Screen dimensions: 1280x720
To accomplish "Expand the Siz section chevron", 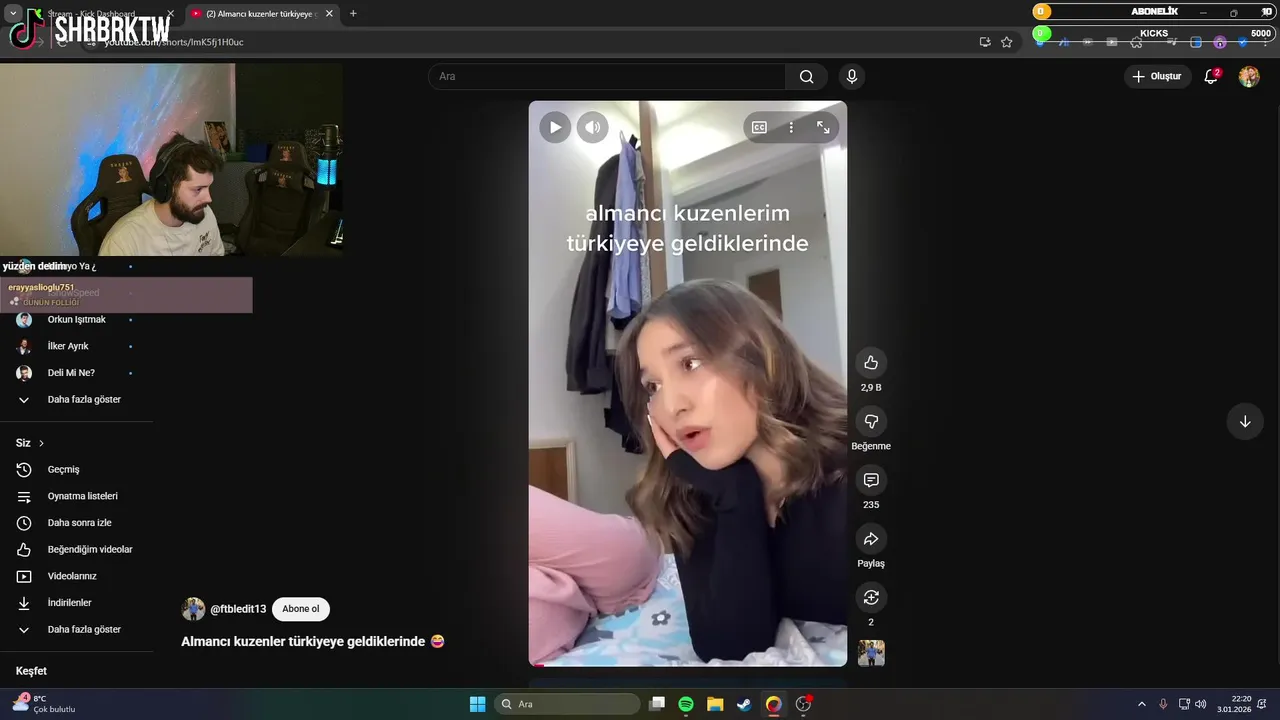I will point(41,443).
